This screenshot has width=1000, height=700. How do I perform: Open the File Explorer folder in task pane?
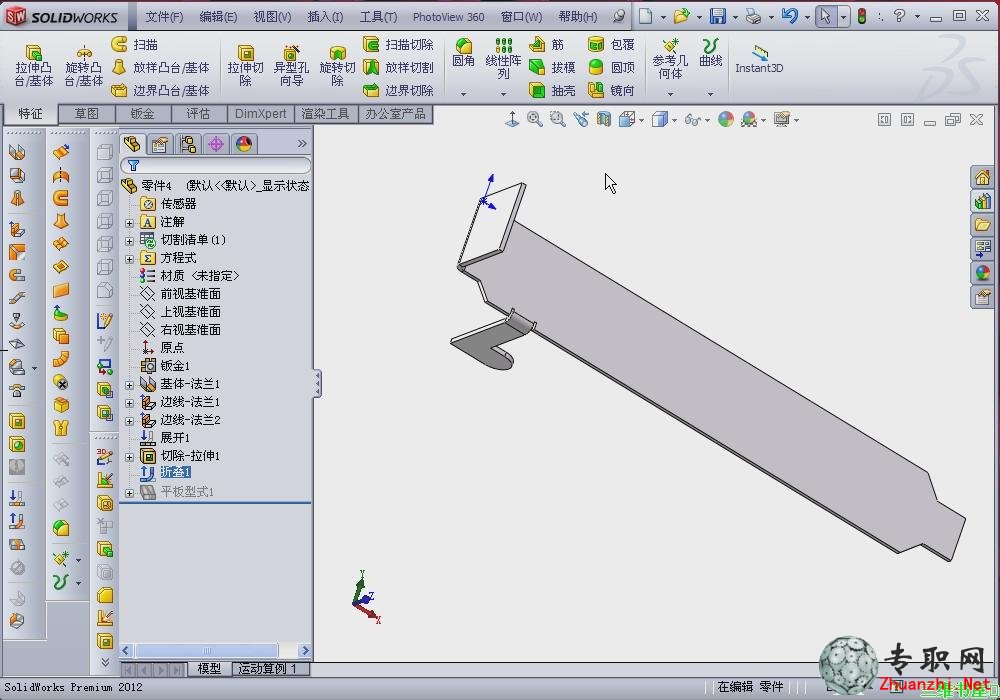point(982,225)
